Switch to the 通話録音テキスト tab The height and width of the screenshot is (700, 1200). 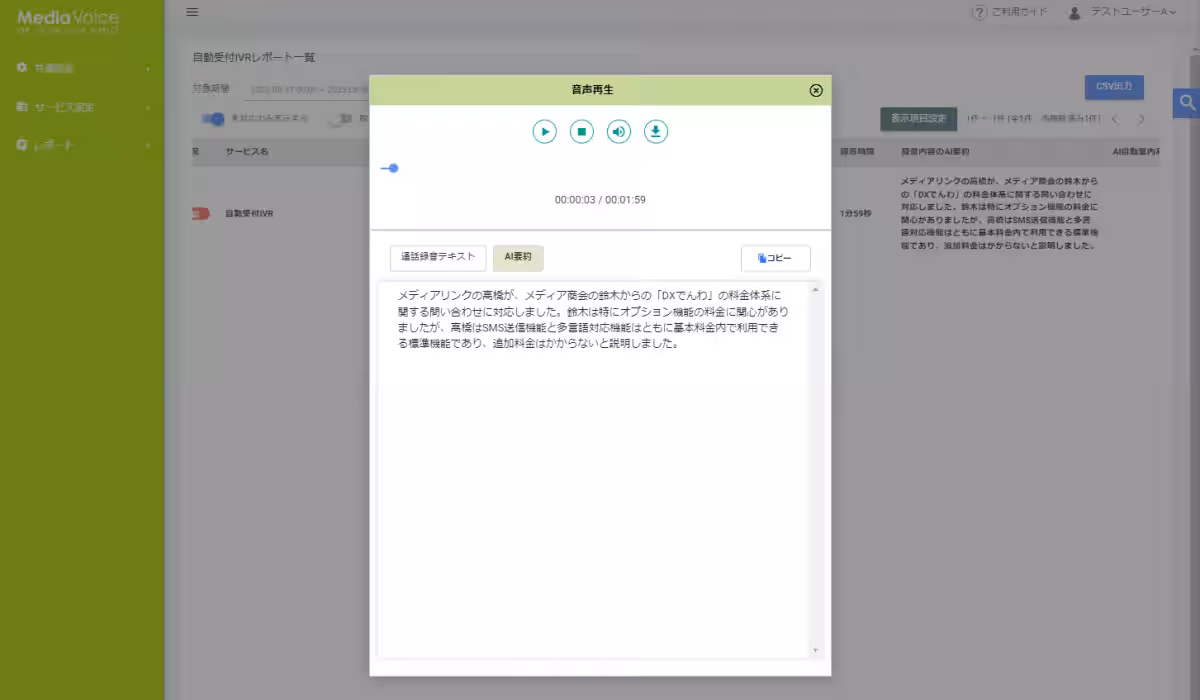coord(437,257)
